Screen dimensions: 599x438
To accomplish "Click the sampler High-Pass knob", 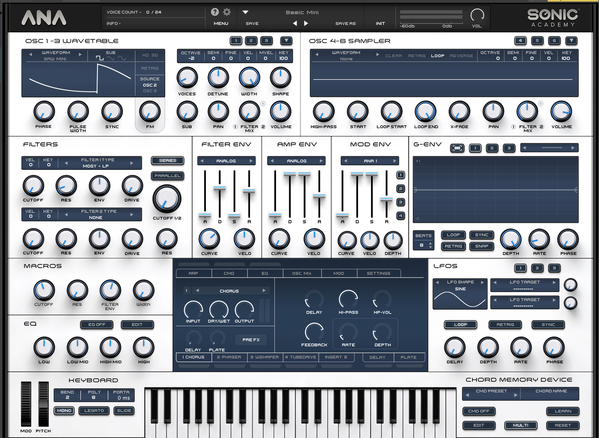I will tap(324, 111).
